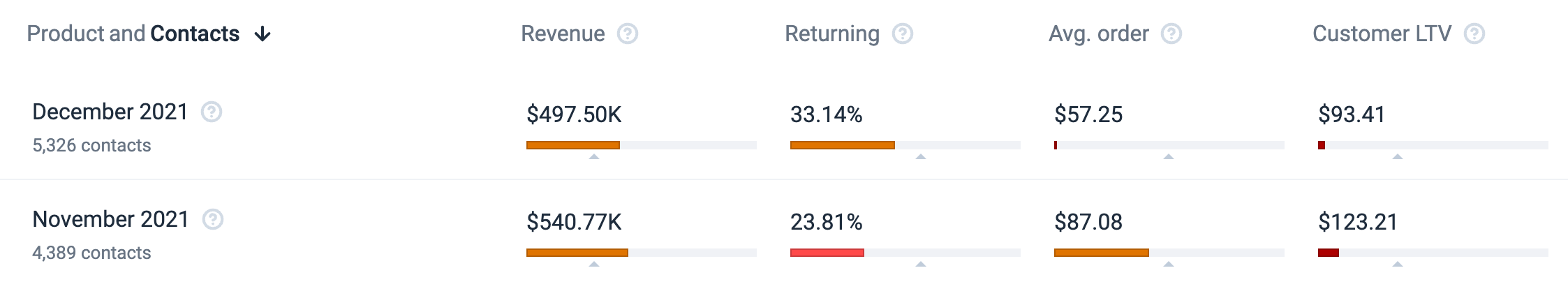1568x282 pixels.
Task: Select the Returning column header
Action: coord(831,34)
